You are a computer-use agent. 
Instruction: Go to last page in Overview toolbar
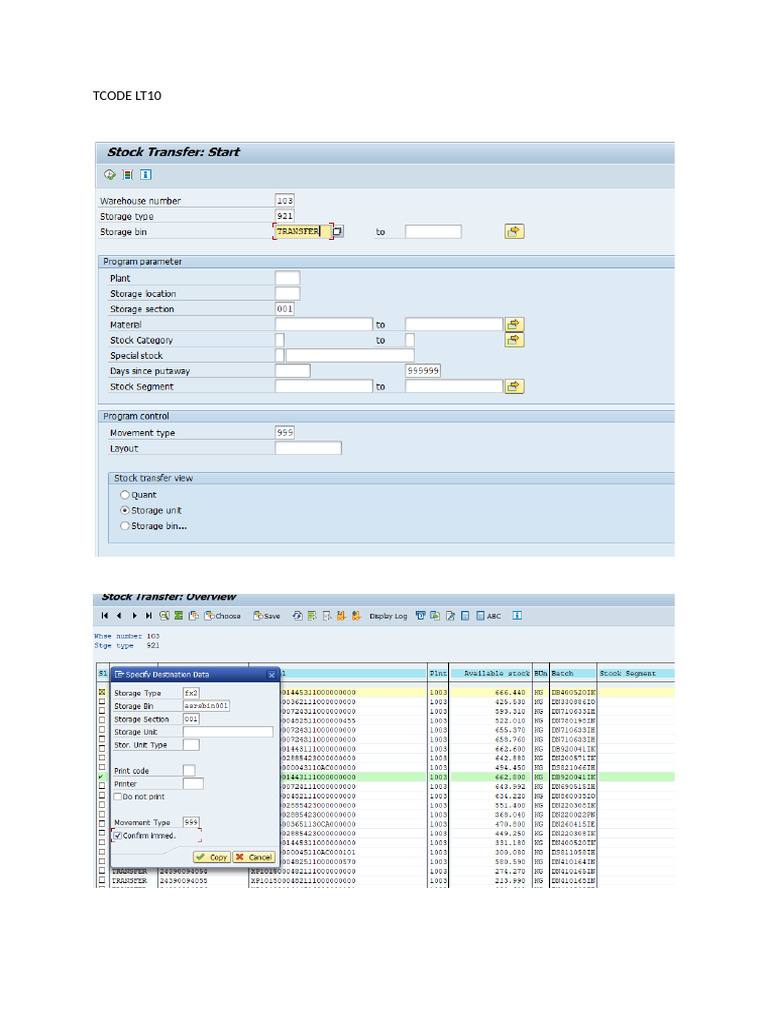point(149,615)
